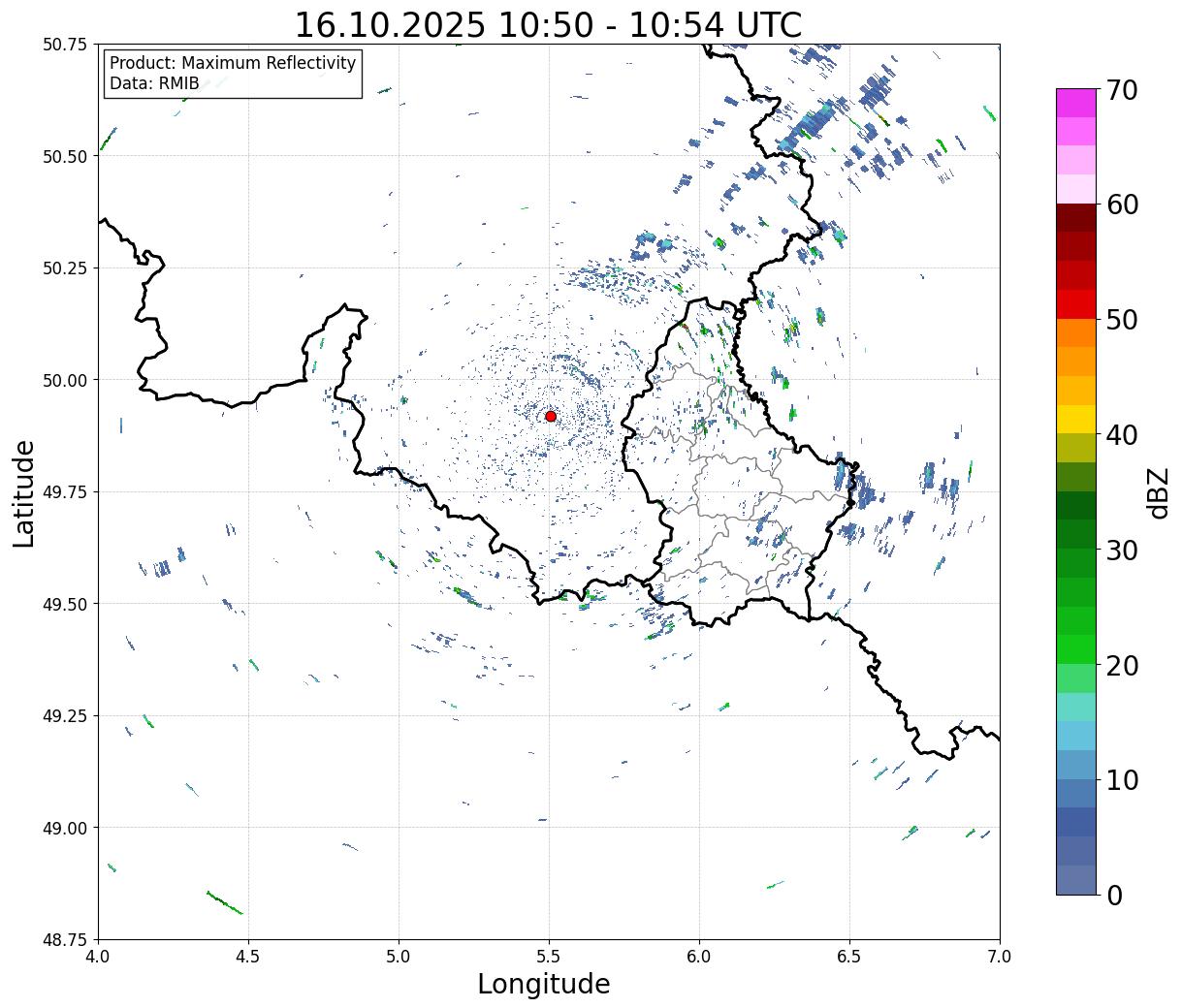Click the "Data: RMIB" label
Viewport: 1182px width, 1008px height.
(x=154, y=84)
